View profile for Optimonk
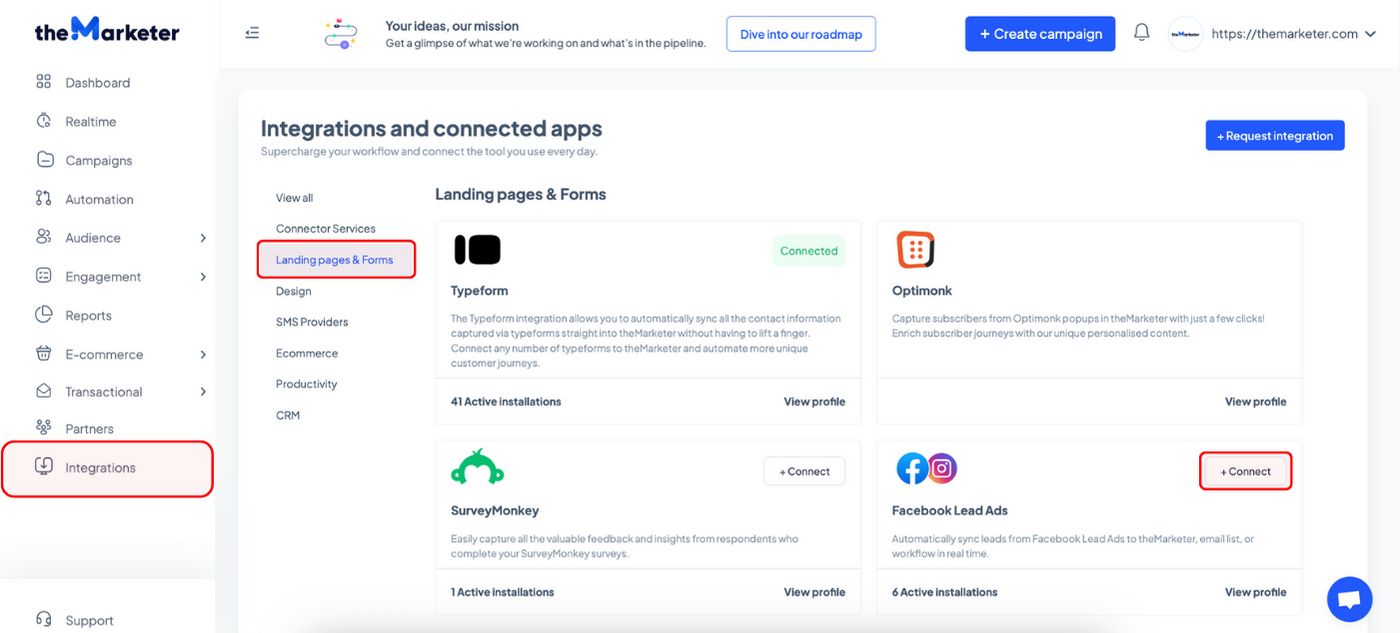This screenshot has height=633, width=1400. [1255, 402]
